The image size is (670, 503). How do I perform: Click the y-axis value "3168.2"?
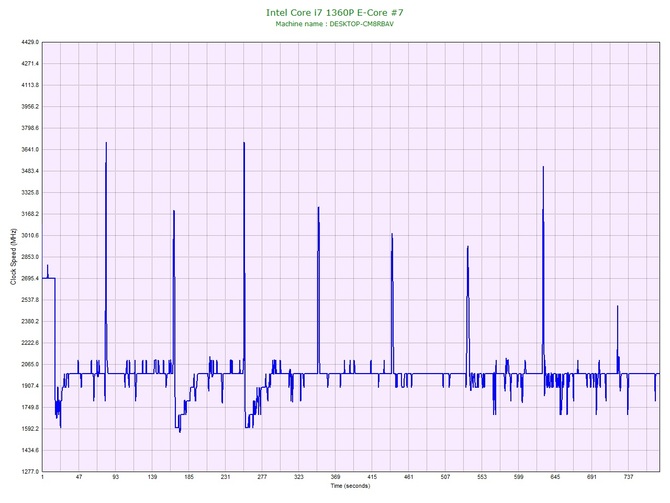click(30, 214)
